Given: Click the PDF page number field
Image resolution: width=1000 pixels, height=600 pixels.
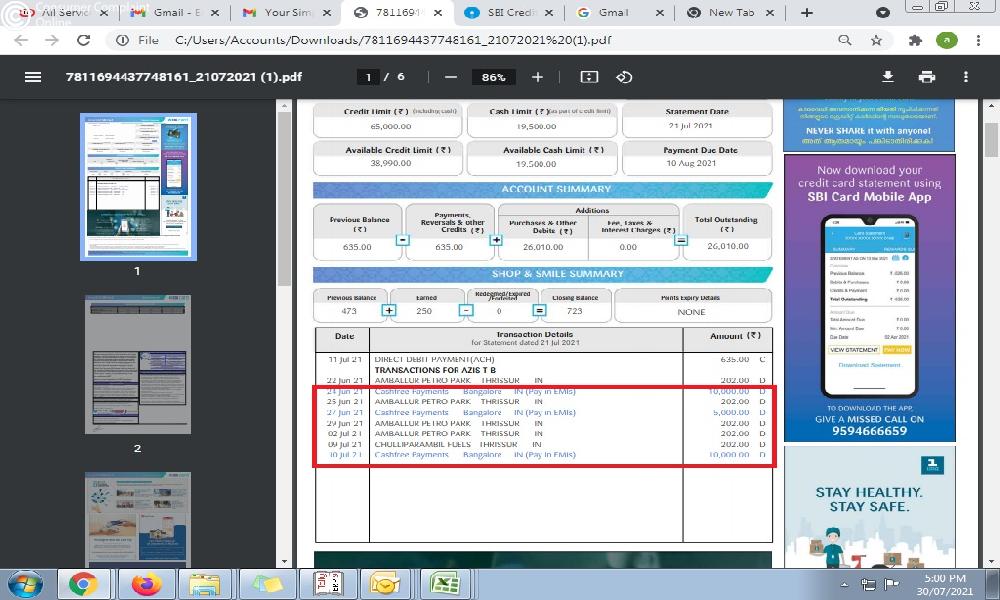Looking at the screenshot, I should pyautogui.click(x=369, y=77).
